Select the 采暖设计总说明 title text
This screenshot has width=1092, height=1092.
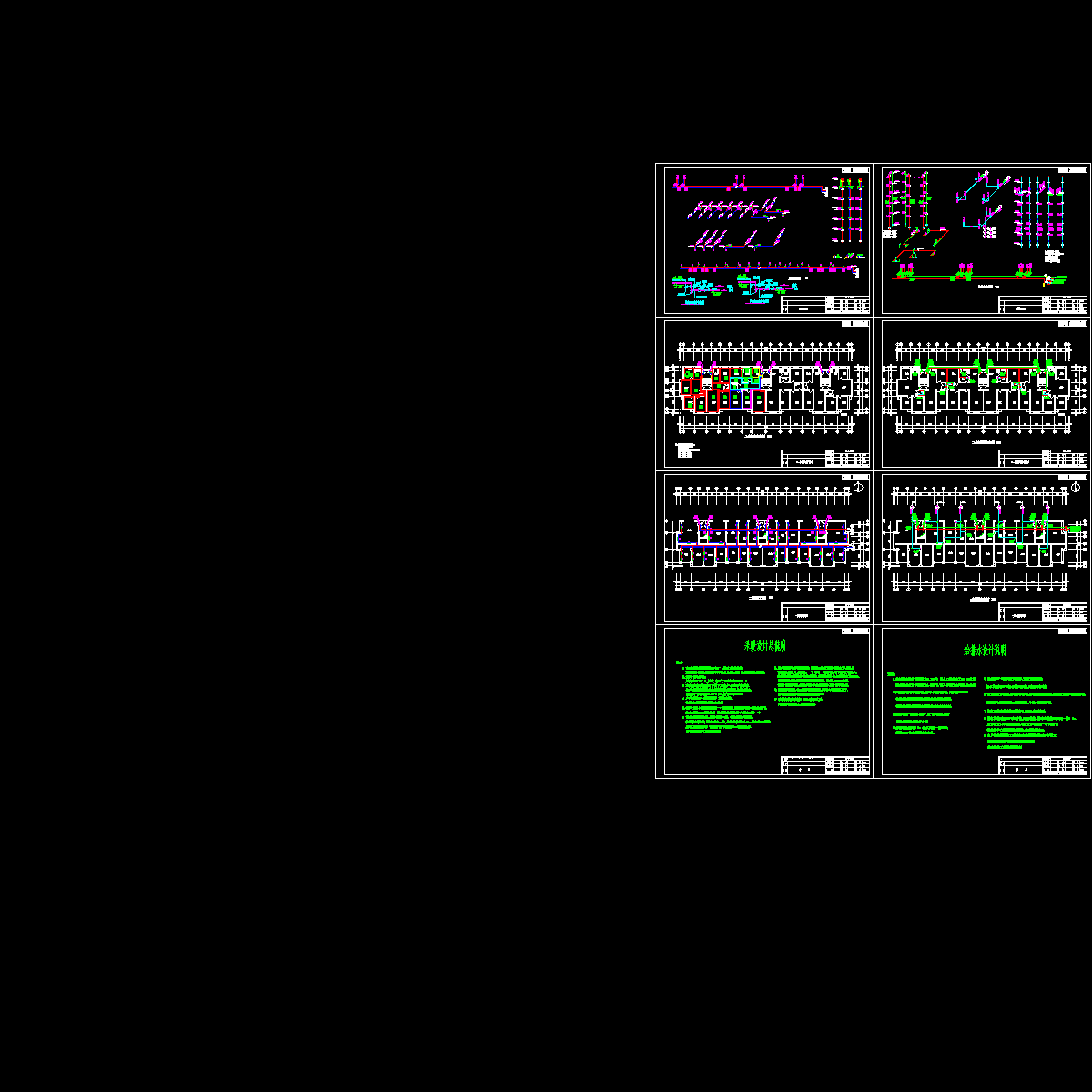765,646
